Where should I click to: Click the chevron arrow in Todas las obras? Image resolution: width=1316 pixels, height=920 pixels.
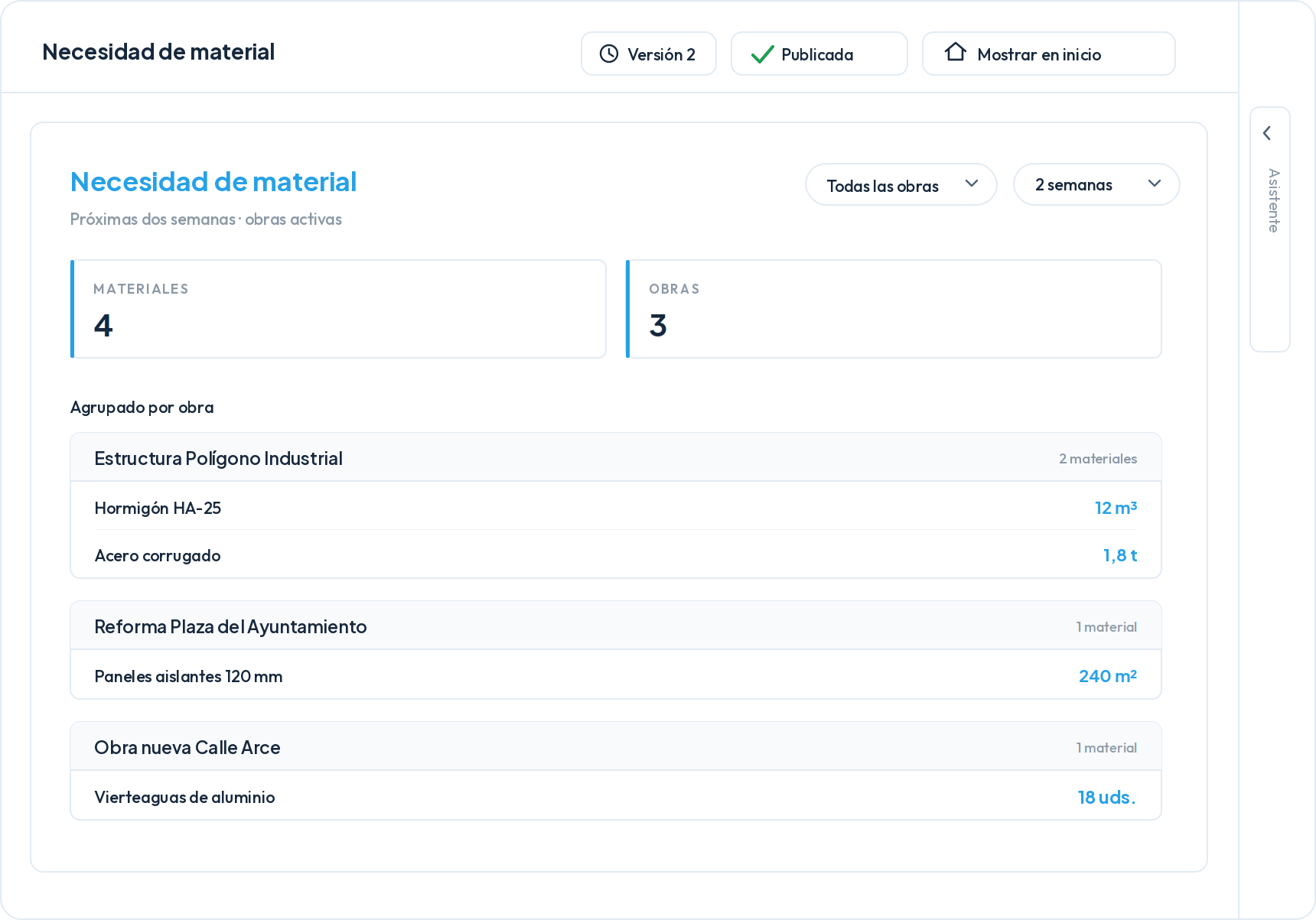point(972,184)
